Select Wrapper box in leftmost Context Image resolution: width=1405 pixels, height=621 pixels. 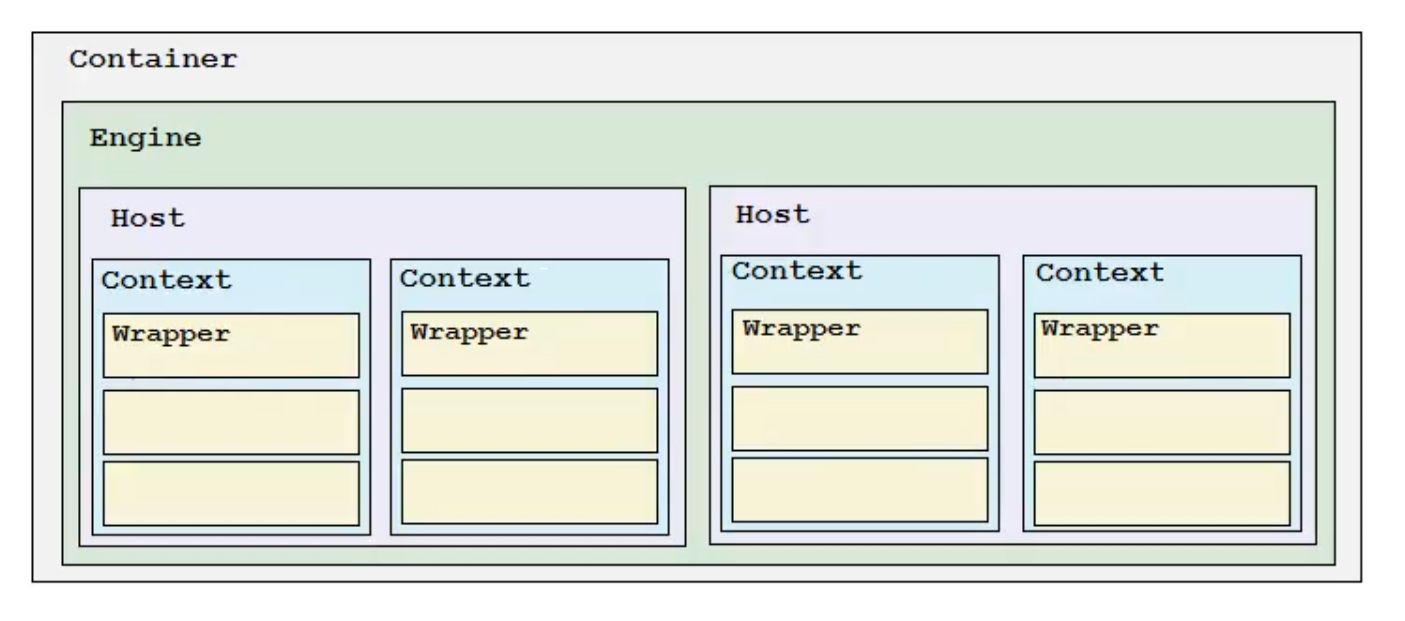tap(231, 346)
